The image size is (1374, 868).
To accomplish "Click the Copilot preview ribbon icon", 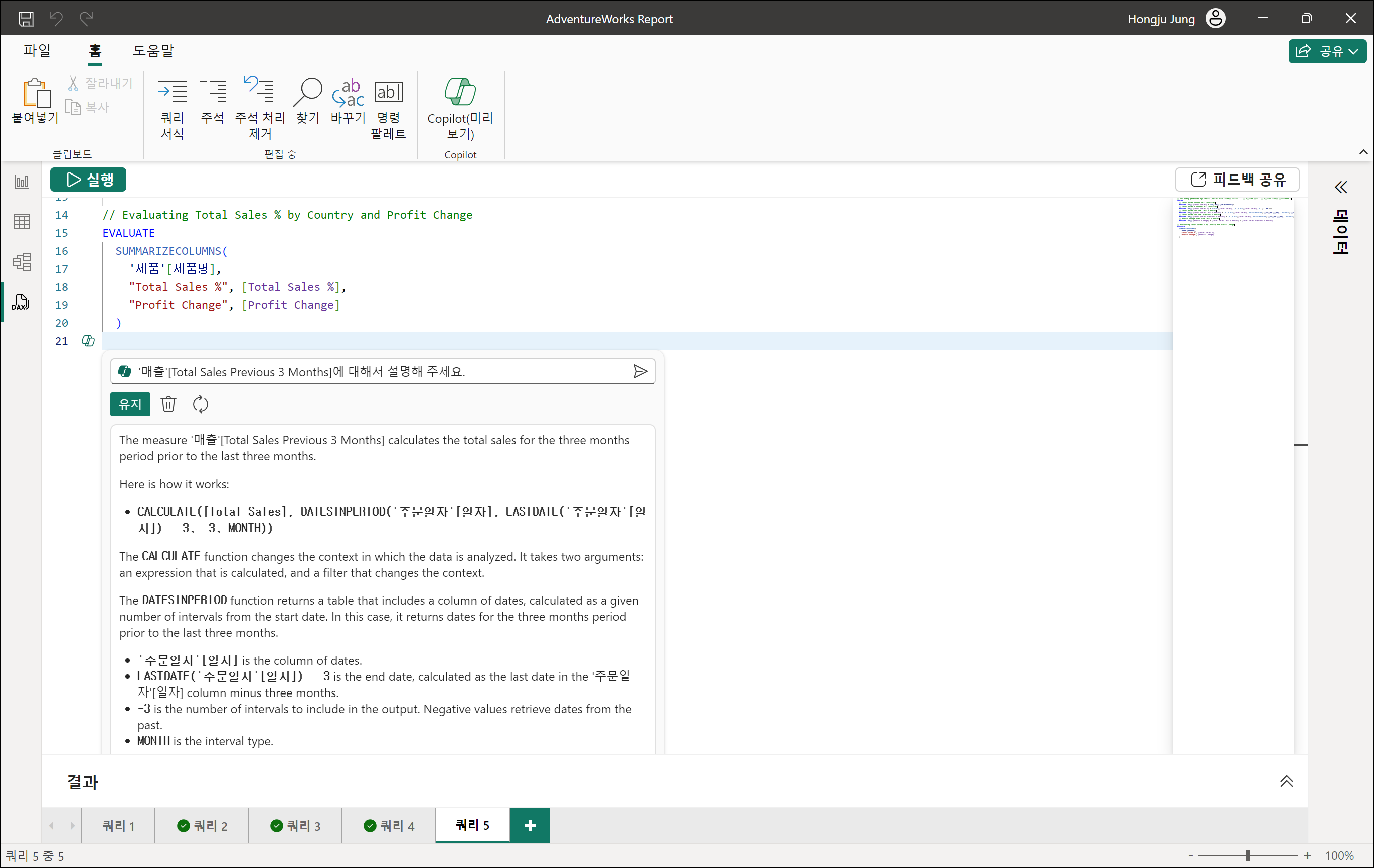I will pos(460,92).
